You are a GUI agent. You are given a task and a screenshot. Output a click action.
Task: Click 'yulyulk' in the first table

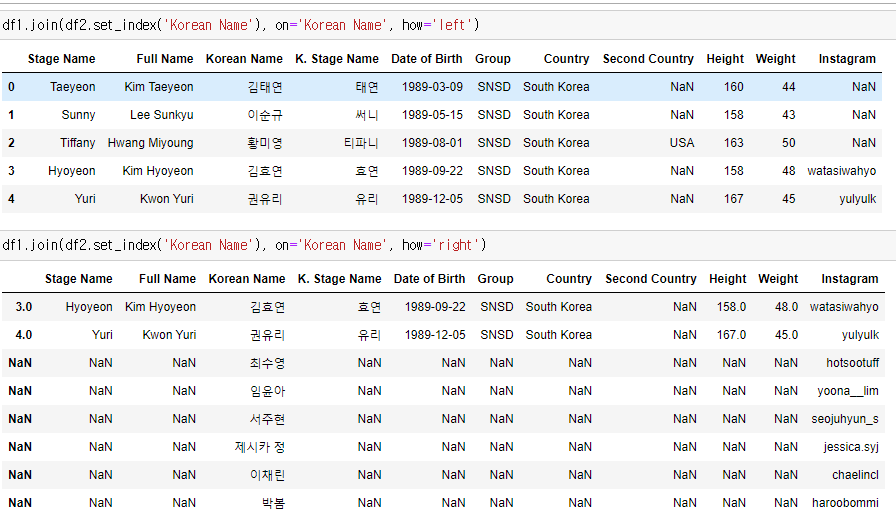pos(857,199)
